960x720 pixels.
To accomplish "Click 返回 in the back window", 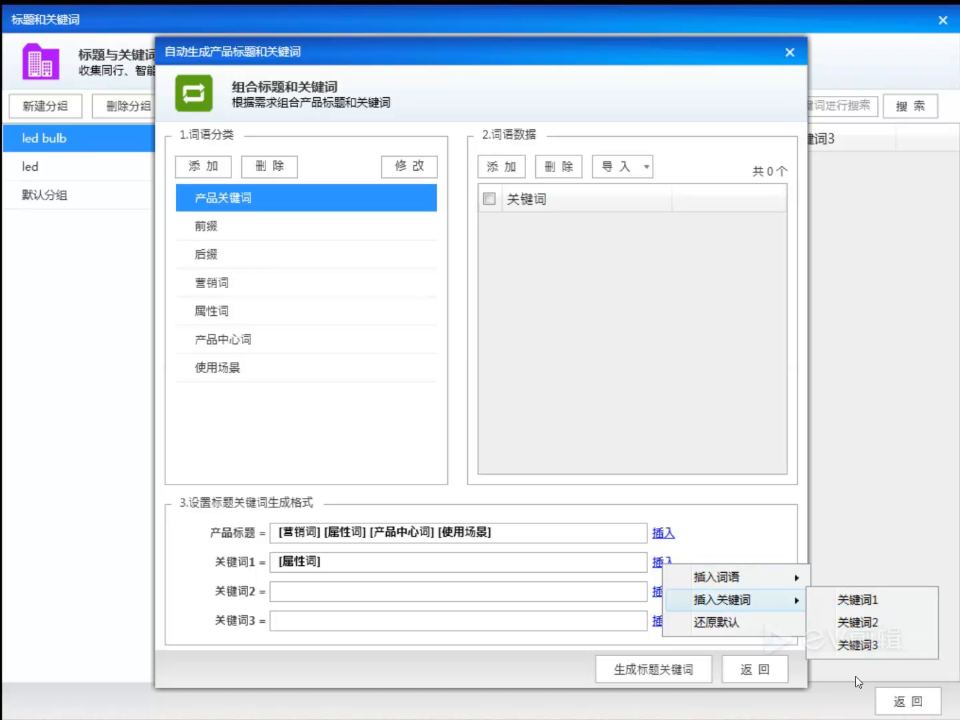I will [x=908, y=702].
